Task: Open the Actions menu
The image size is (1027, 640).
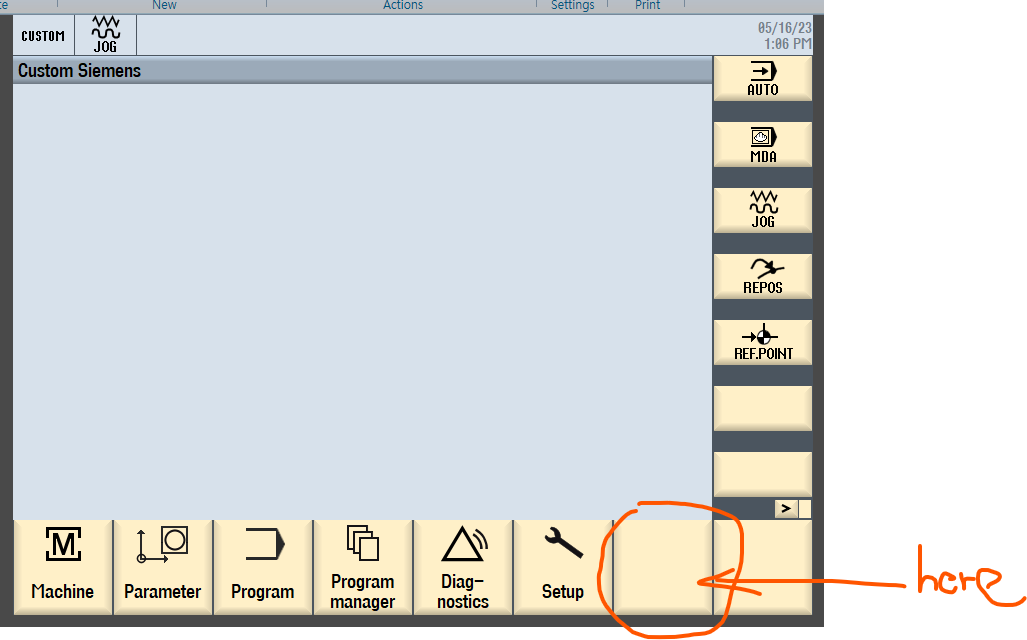Action: (403, 5)
